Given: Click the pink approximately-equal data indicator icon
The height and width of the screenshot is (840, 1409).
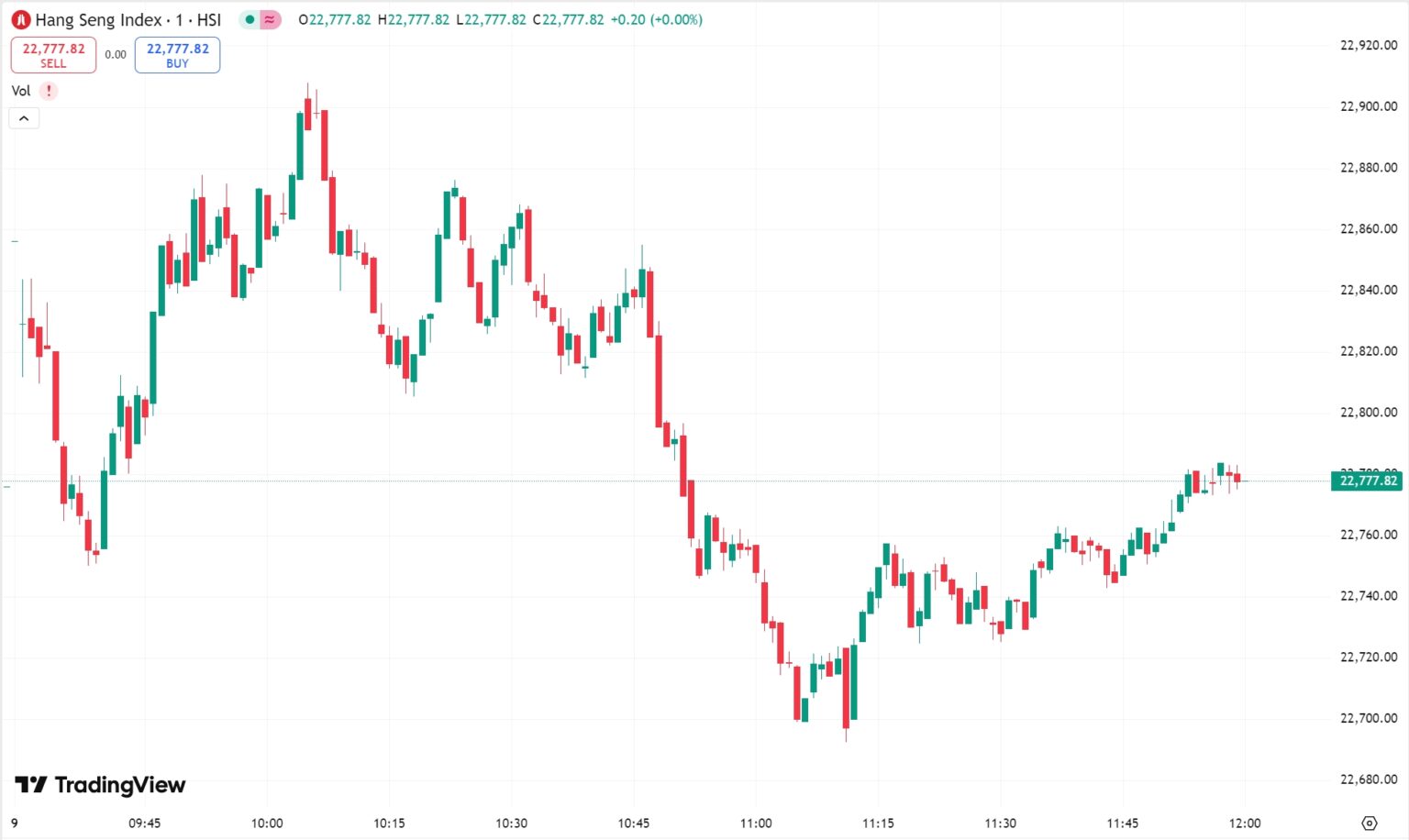Looking at the screenshot, I should click(270, 19).
